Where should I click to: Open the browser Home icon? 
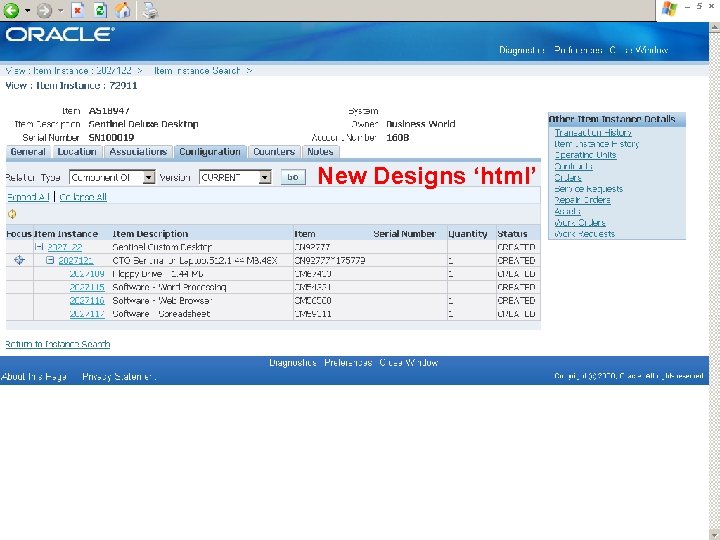tap(122, 10)
